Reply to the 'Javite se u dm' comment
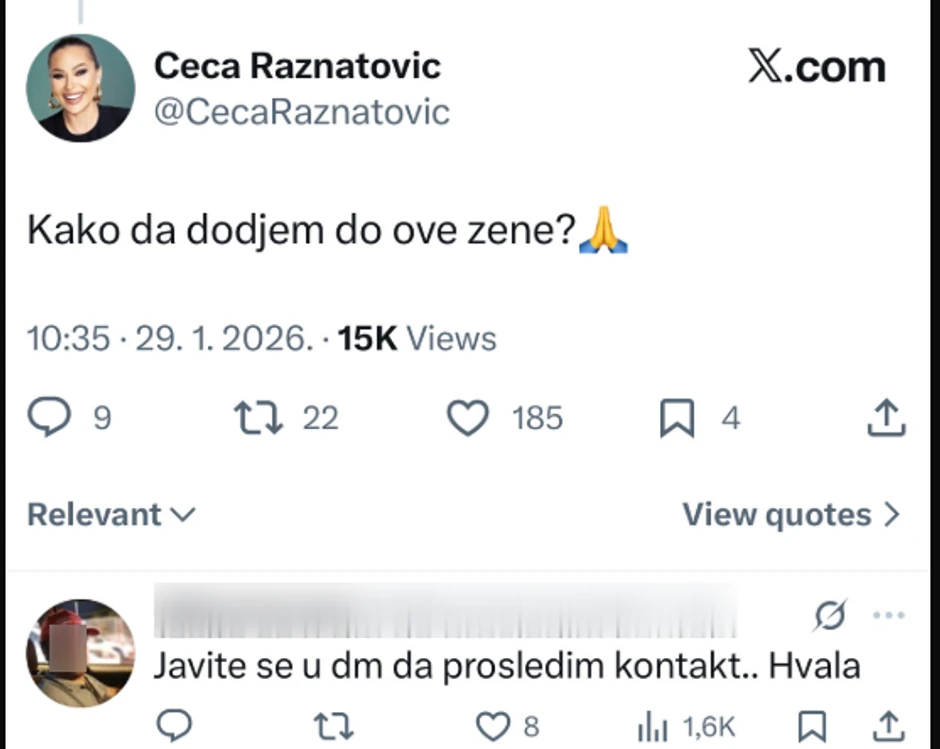The image size is (940, 749). (x=174, y=726)
